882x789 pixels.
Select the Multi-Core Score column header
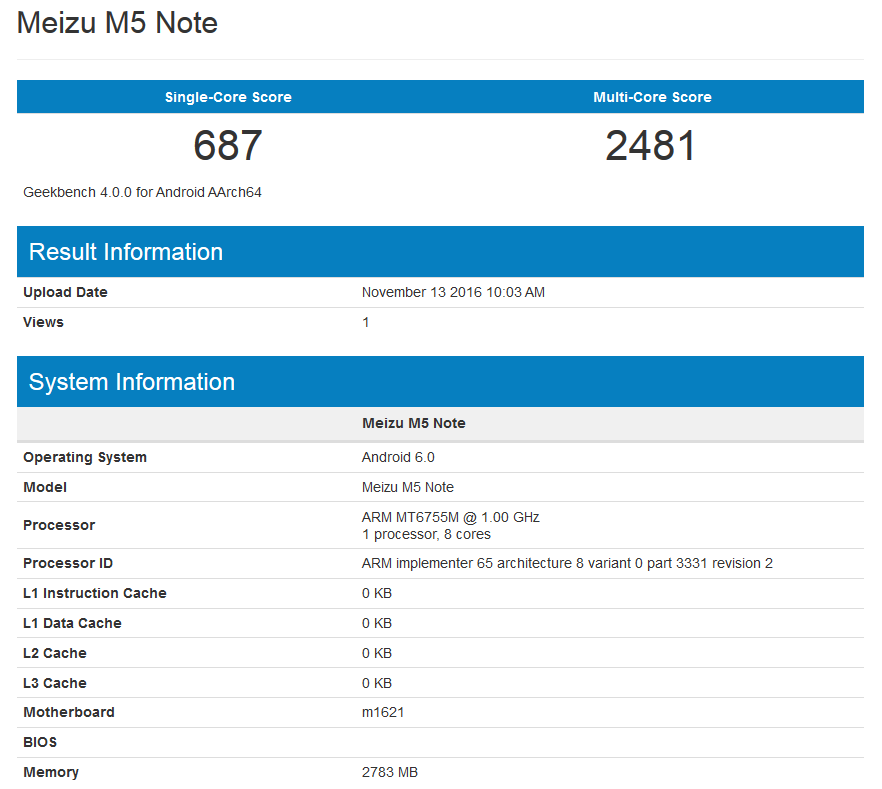click(652, 97)
